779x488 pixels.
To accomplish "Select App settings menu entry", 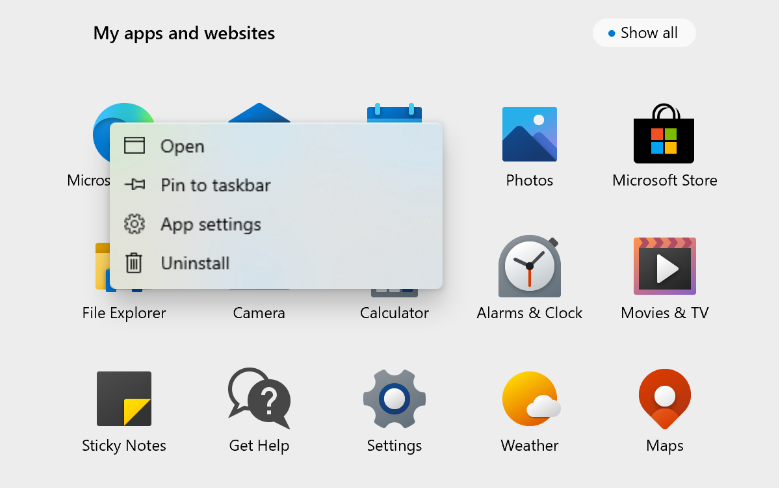I will (210, 224).
